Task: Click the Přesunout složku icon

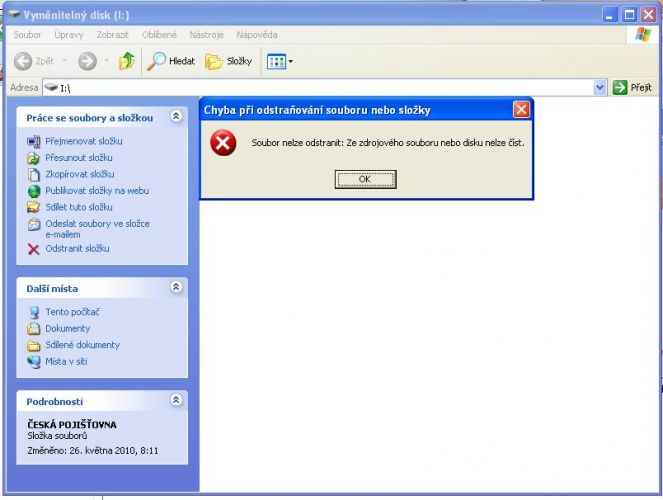Action: [x=33, y=158]
